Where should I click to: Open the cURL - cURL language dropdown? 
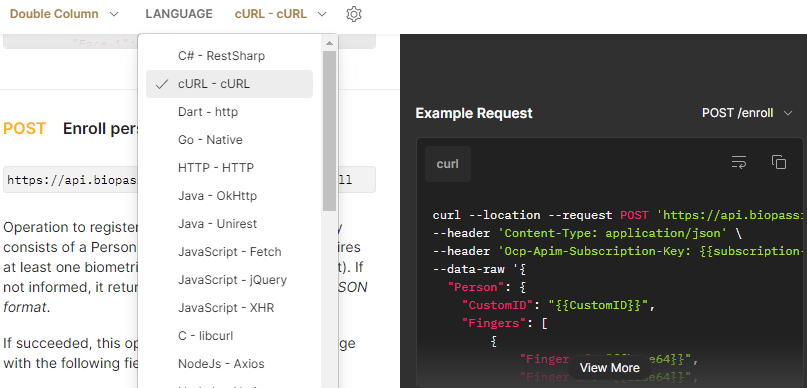(x=280, y=14)
